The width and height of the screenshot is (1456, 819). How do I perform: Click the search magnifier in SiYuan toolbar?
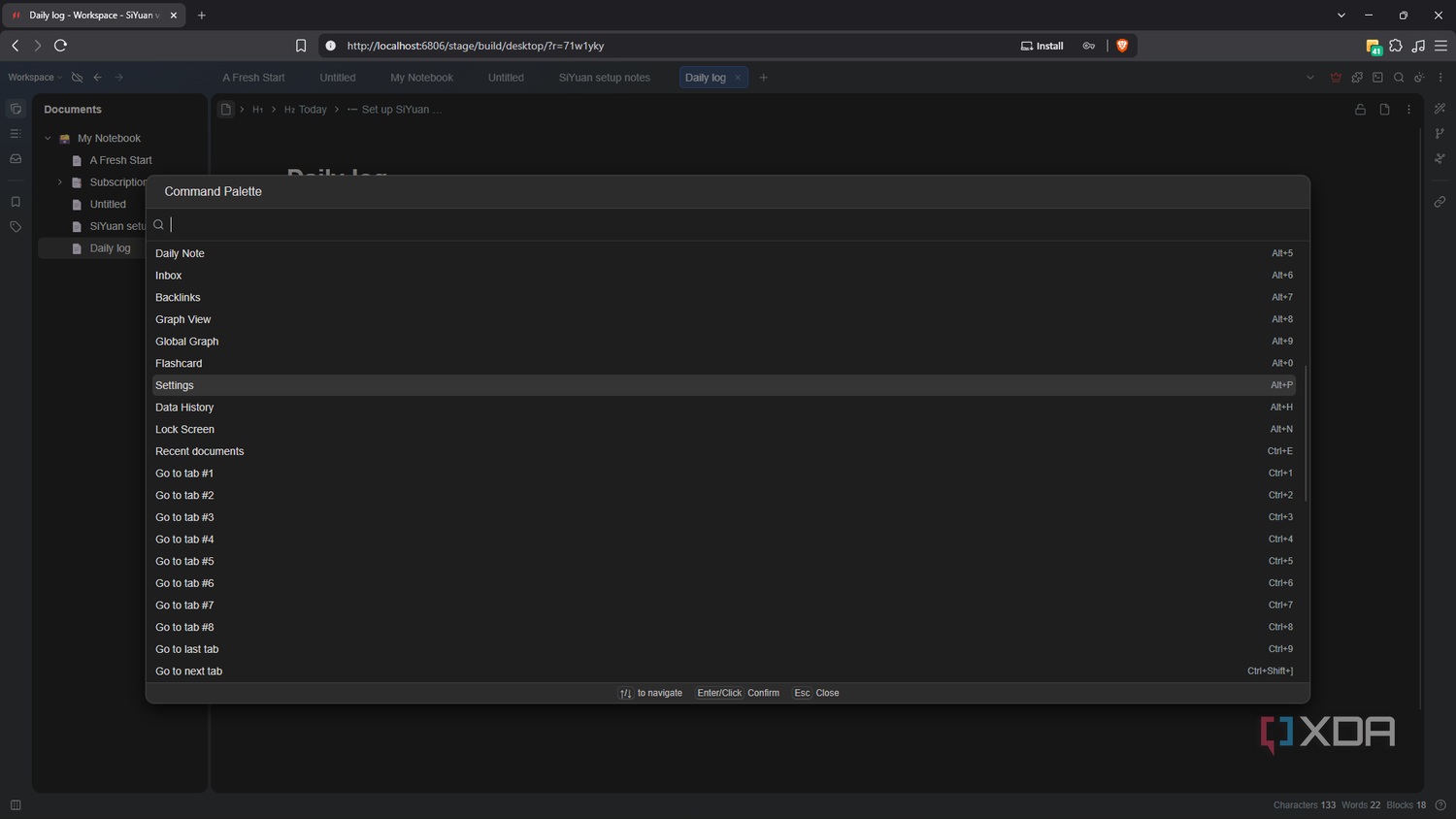click(1399, 78)
